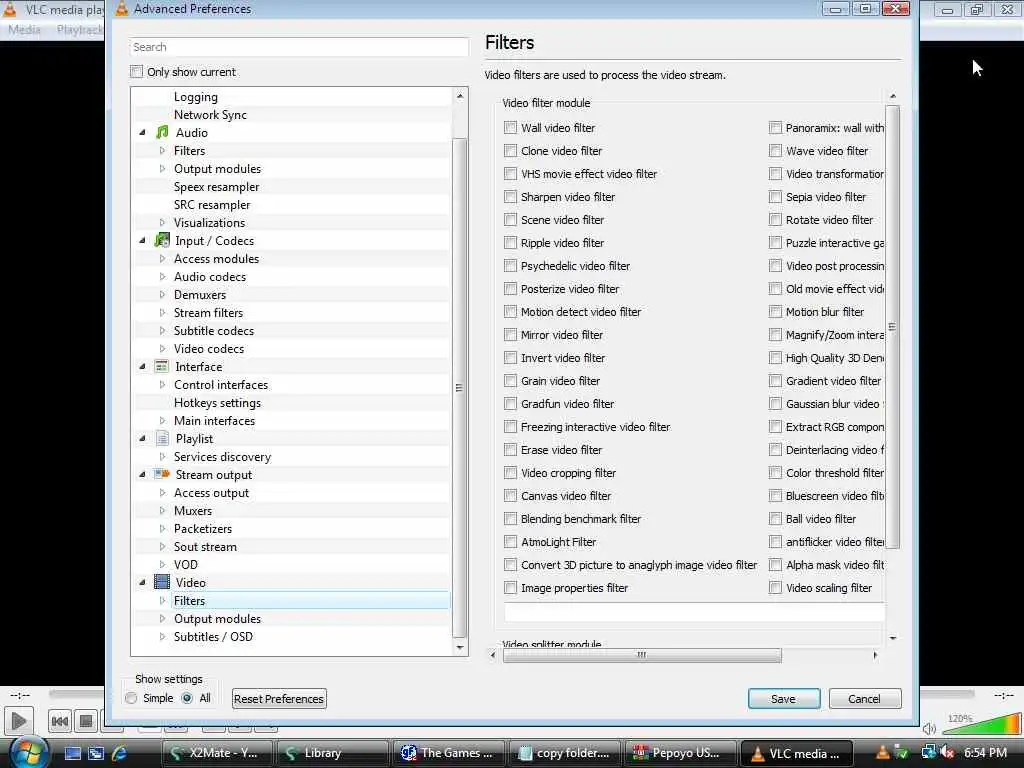Click the Playlist category icon
The image size is (1024, 768).
[x=162, y=438]
